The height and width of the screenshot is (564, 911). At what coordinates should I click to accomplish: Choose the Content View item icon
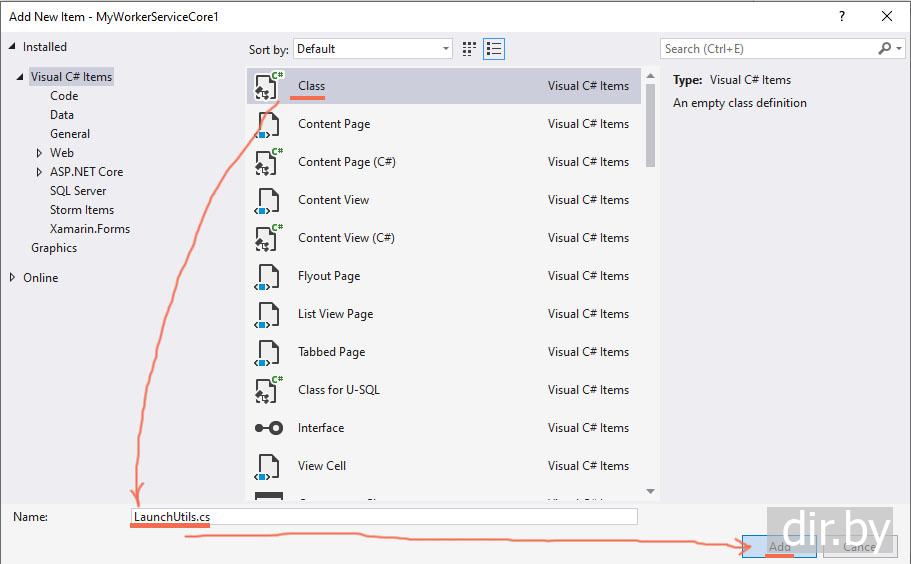[x=267, y=200]
